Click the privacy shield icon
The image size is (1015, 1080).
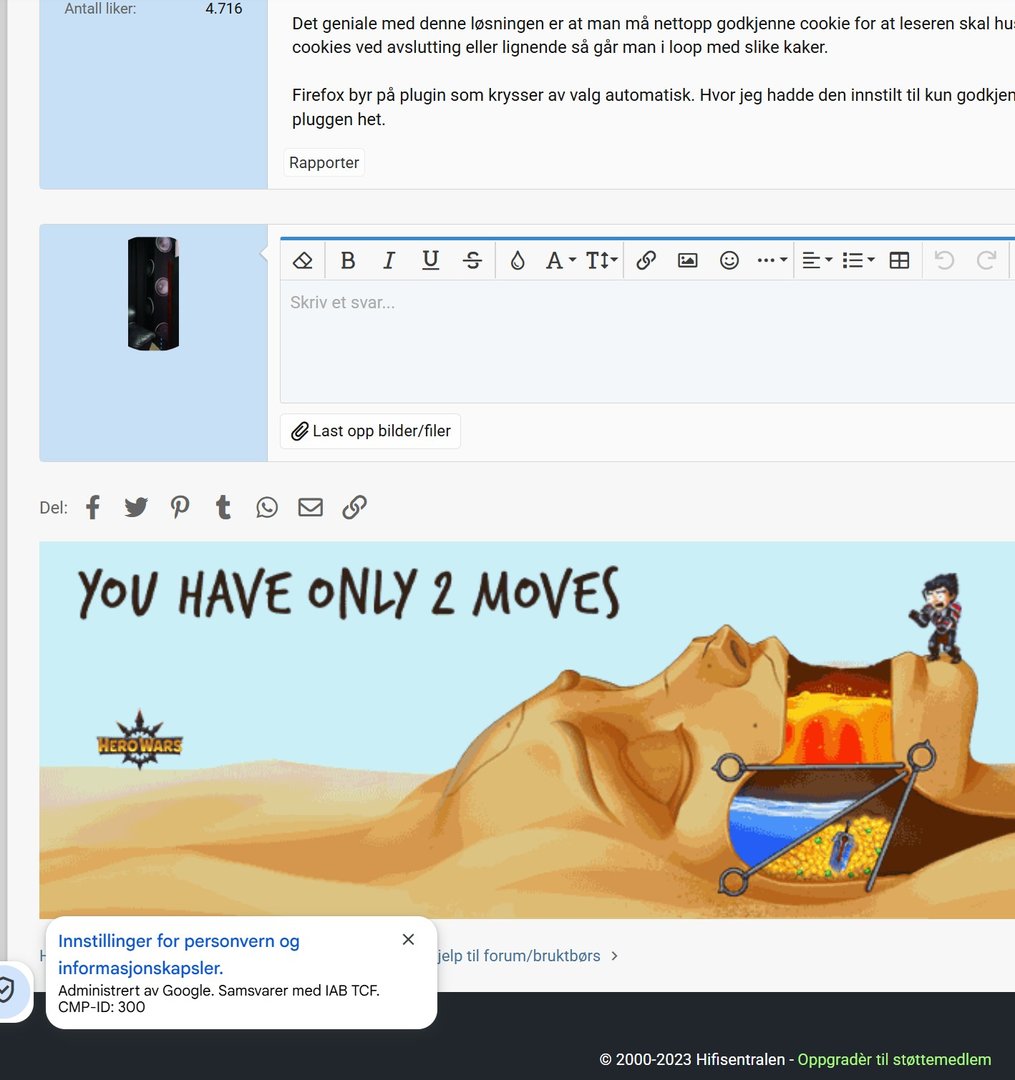point(7,990)
